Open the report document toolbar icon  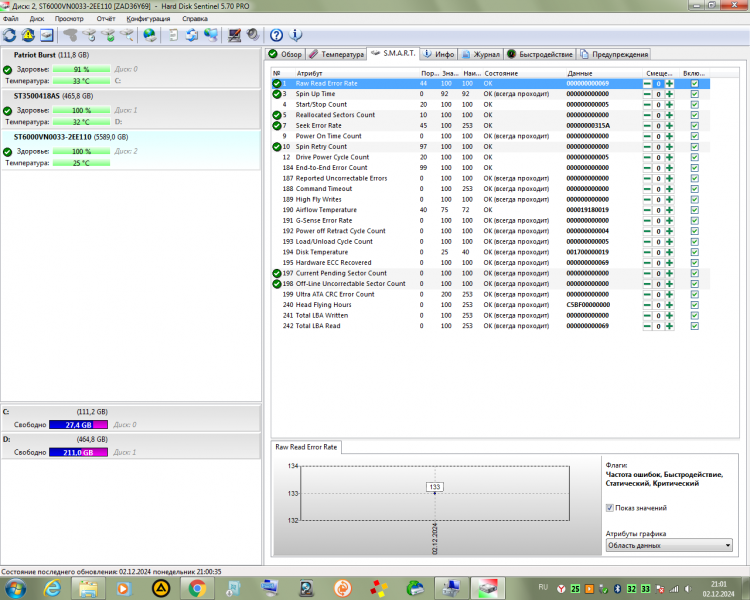tap(173, 35)
